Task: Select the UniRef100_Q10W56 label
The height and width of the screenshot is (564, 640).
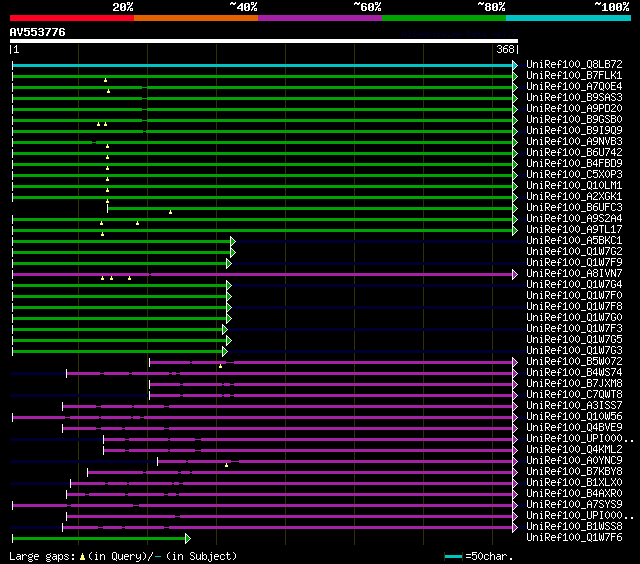Action: [x=574, y=417]
